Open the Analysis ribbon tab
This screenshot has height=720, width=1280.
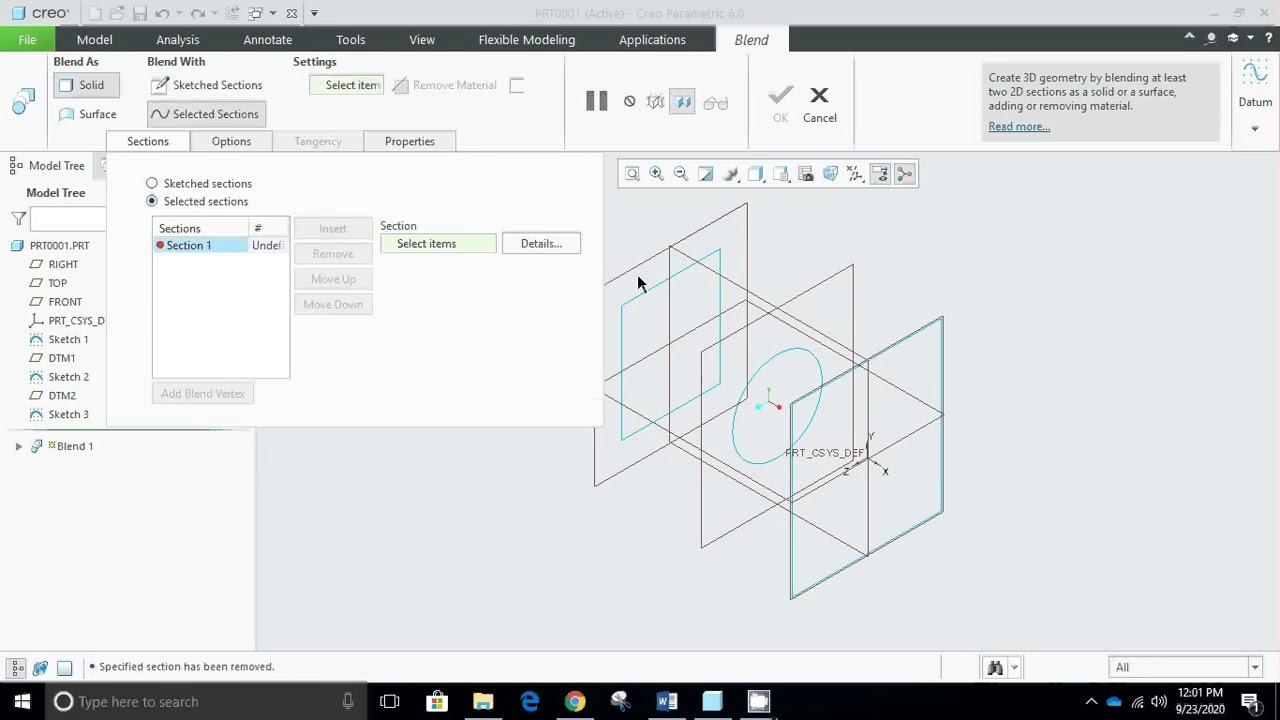178,39
